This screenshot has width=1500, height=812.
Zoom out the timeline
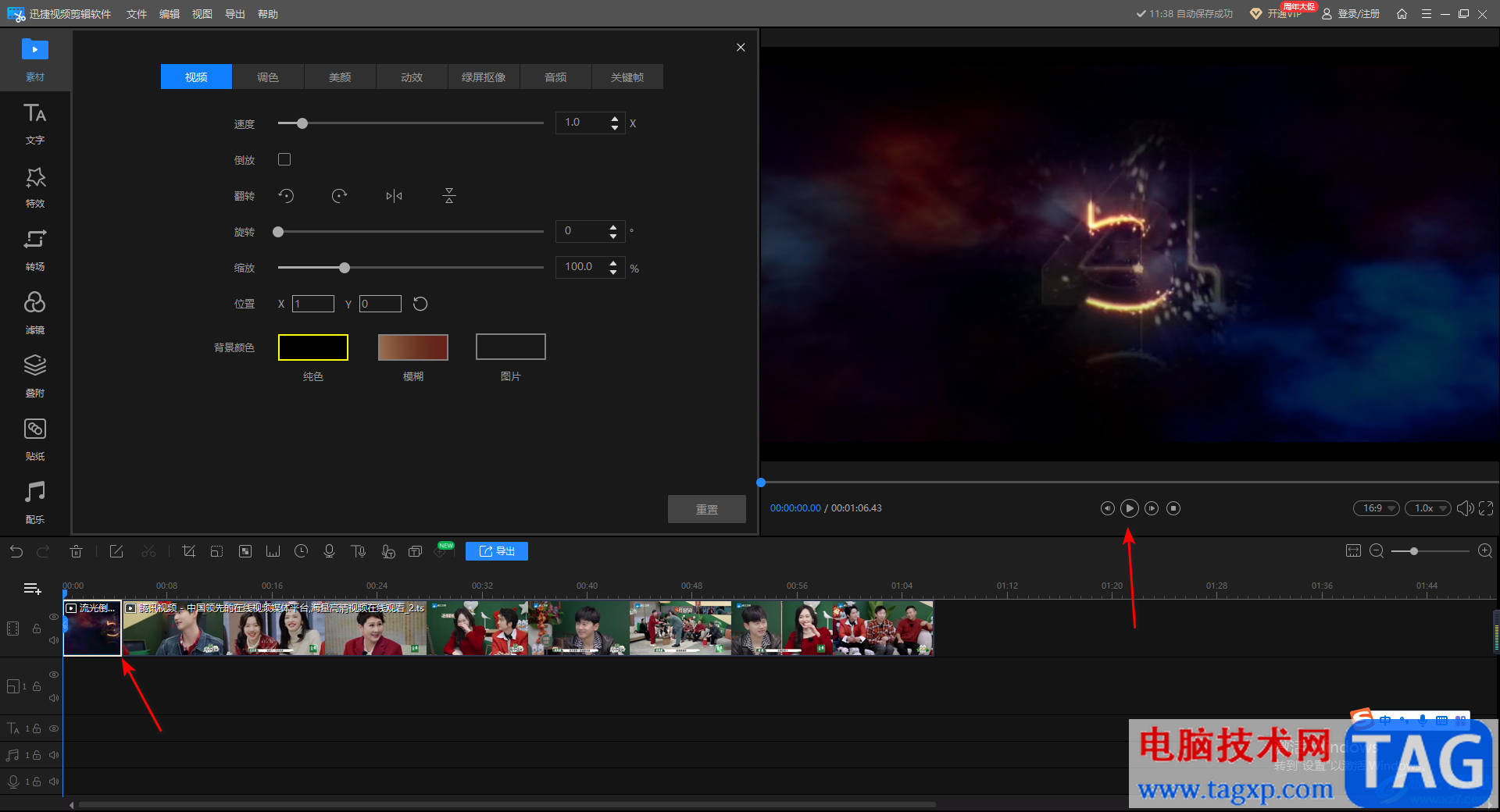[x=1377, y=551]
